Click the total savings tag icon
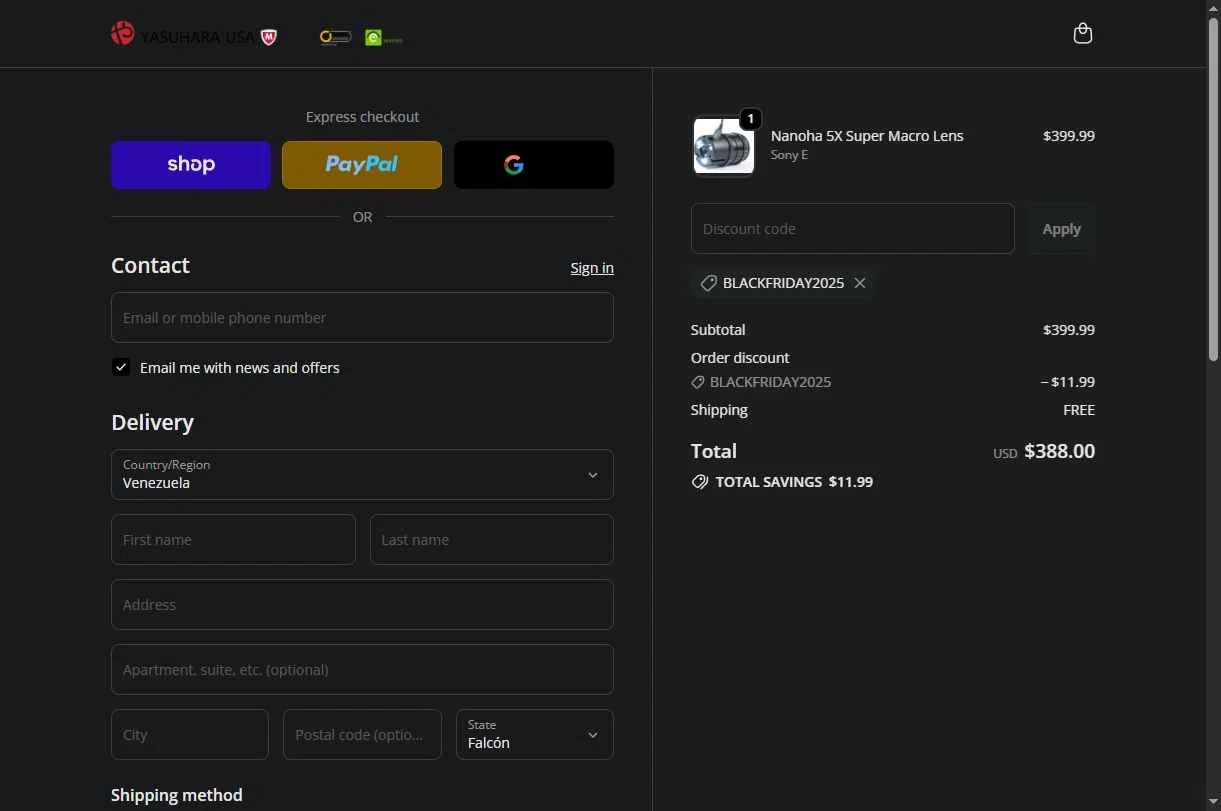 click(700, 482)
